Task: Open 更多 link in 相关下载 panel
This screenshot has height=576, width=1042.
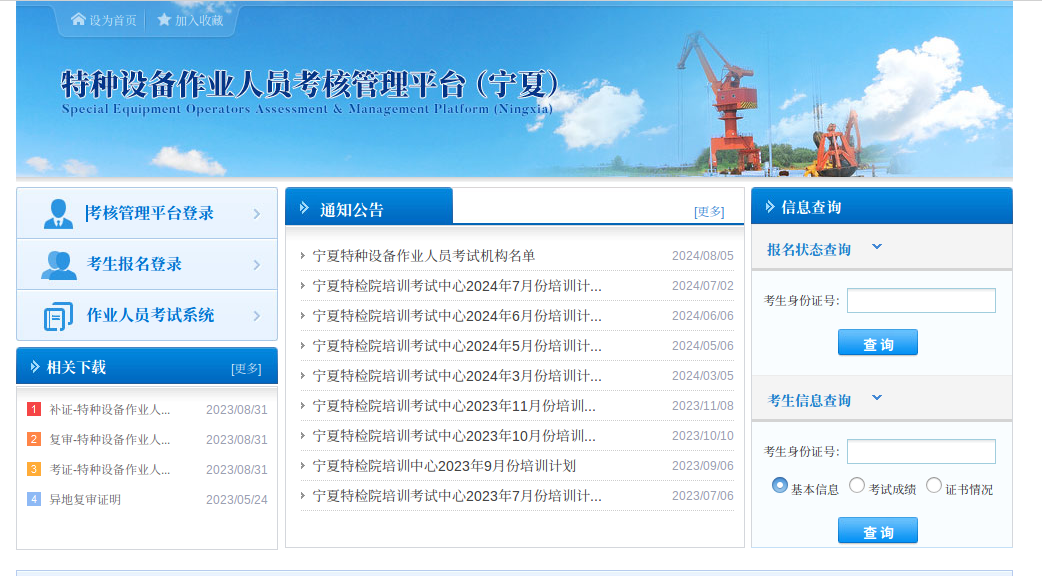Action: (x=246, y=368)
